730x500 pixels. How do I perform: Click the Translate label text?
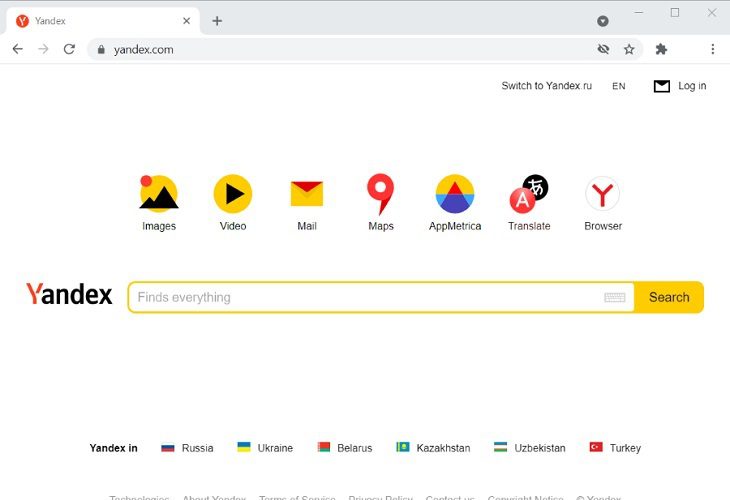click(x=529, y=226)
